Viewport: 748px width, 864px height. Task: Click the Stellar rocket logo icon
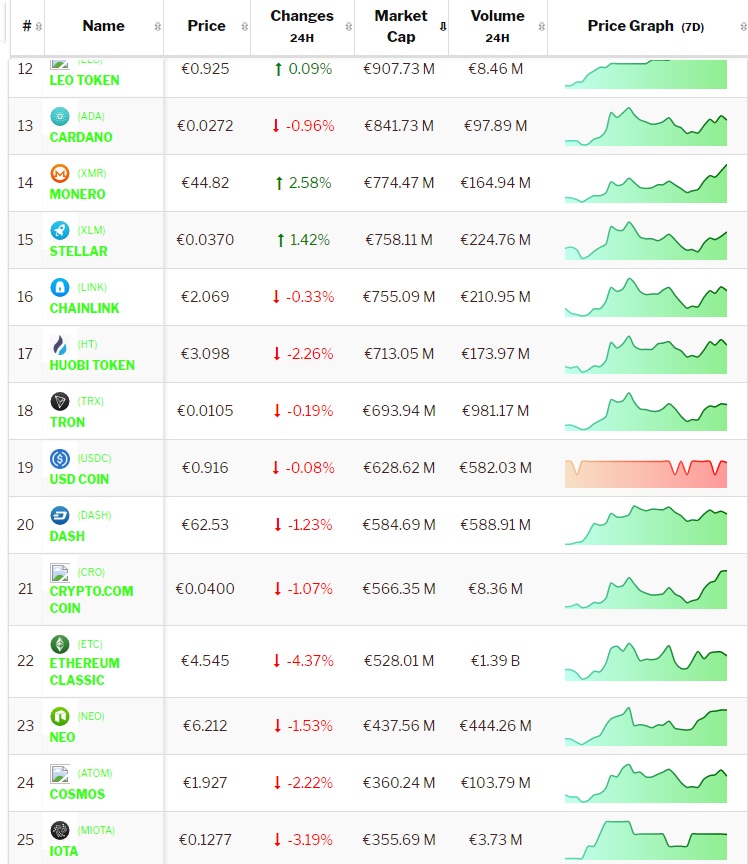point(60,230)
